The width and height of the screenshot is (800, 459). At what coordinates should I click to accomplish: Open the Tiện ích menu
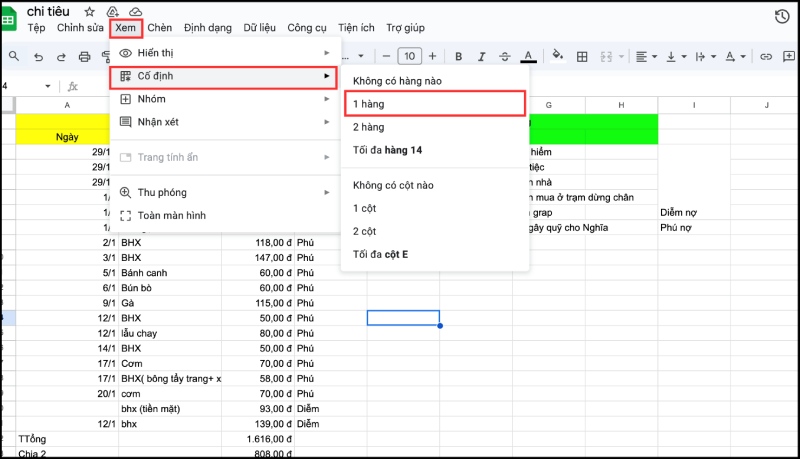point(356,28)
